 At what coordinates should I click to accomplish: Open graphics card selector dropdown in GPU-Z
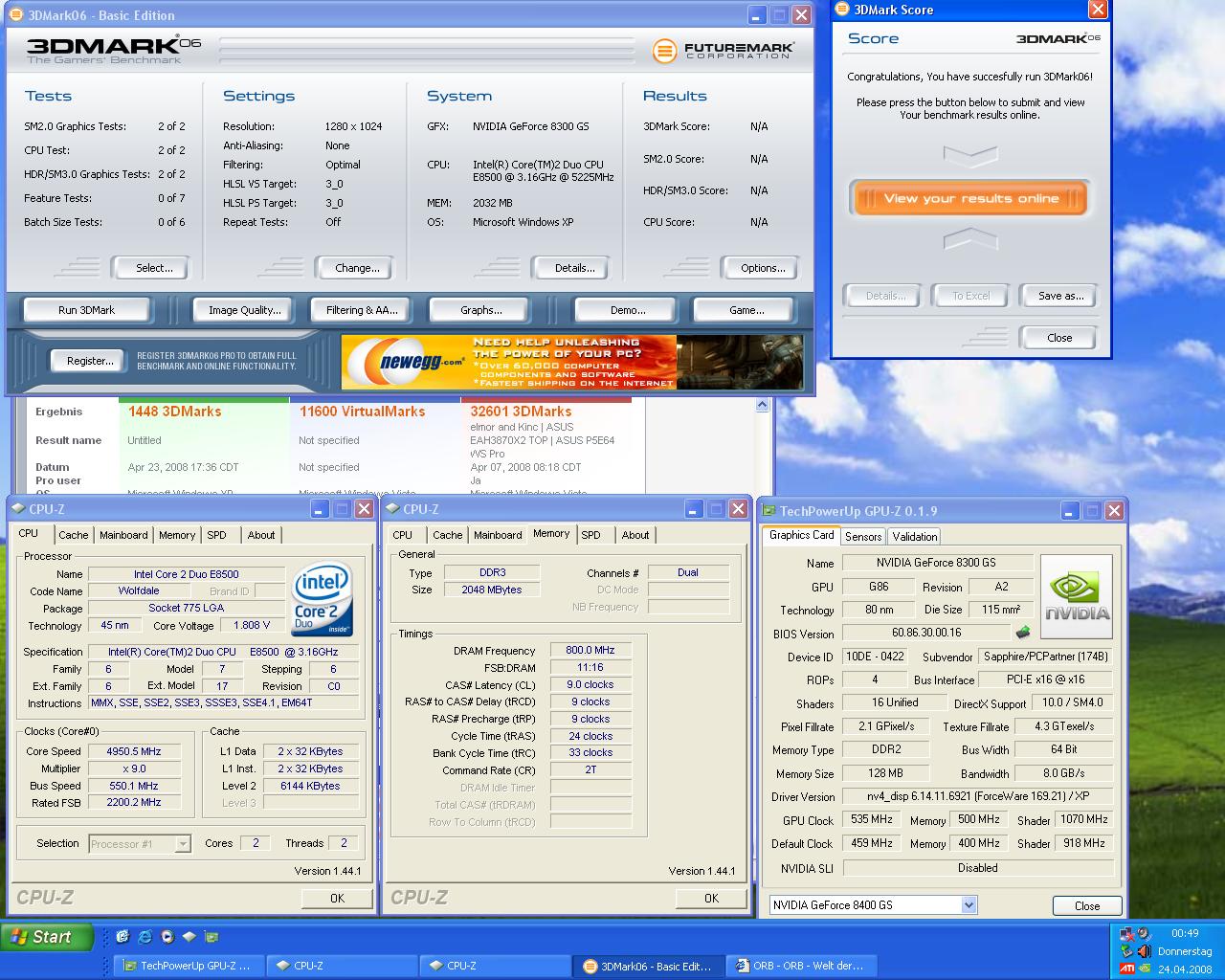pos(969,904)
